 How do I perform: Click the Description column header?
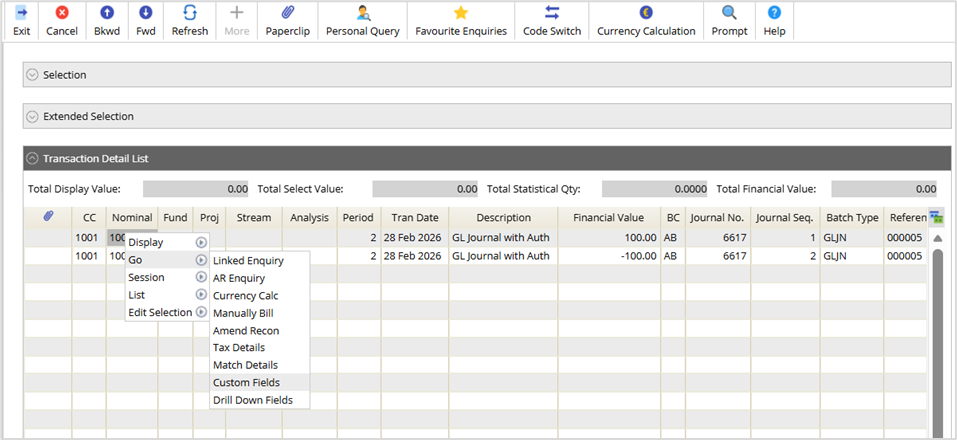[x=504, y=217]
